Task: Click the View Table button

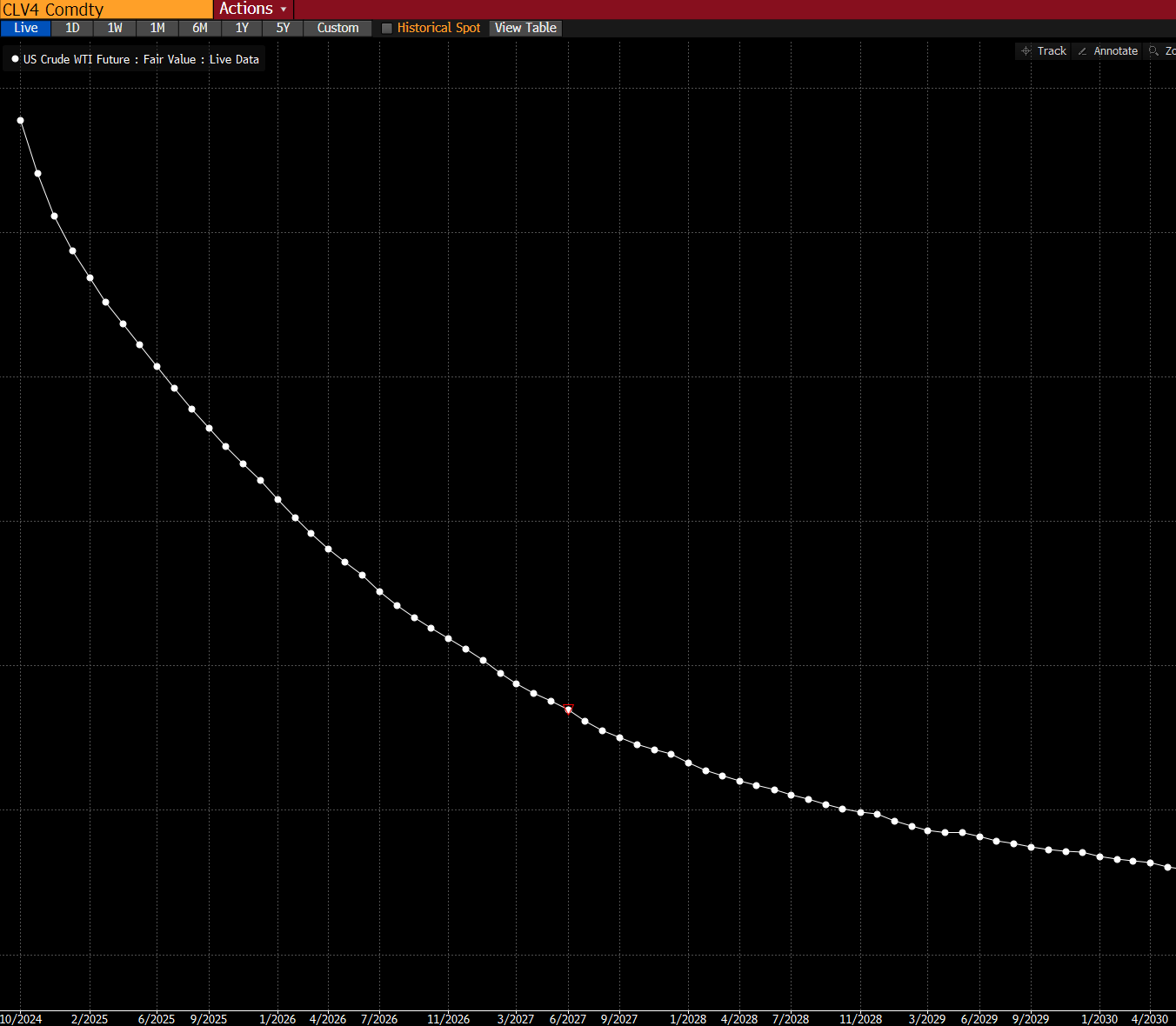Action: point(525,28)
